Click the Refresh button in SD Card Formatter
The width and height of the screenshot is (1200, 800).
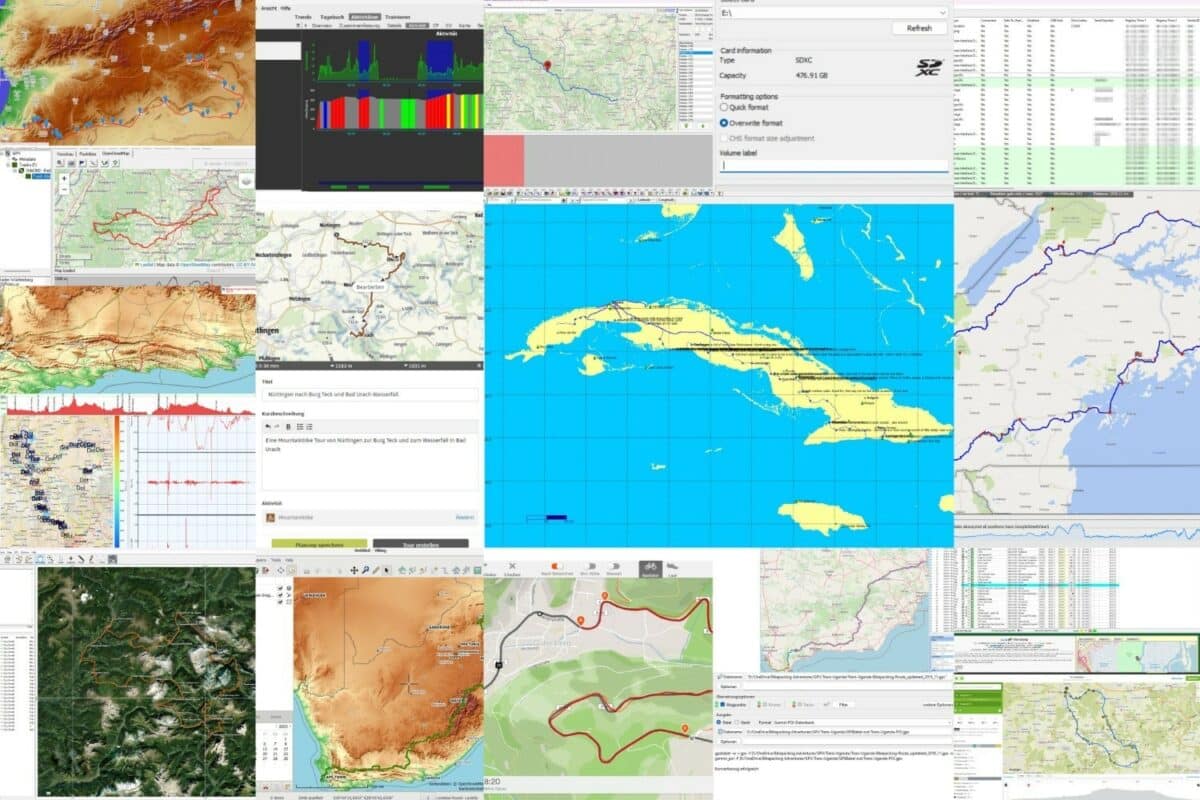pos(919,28)
